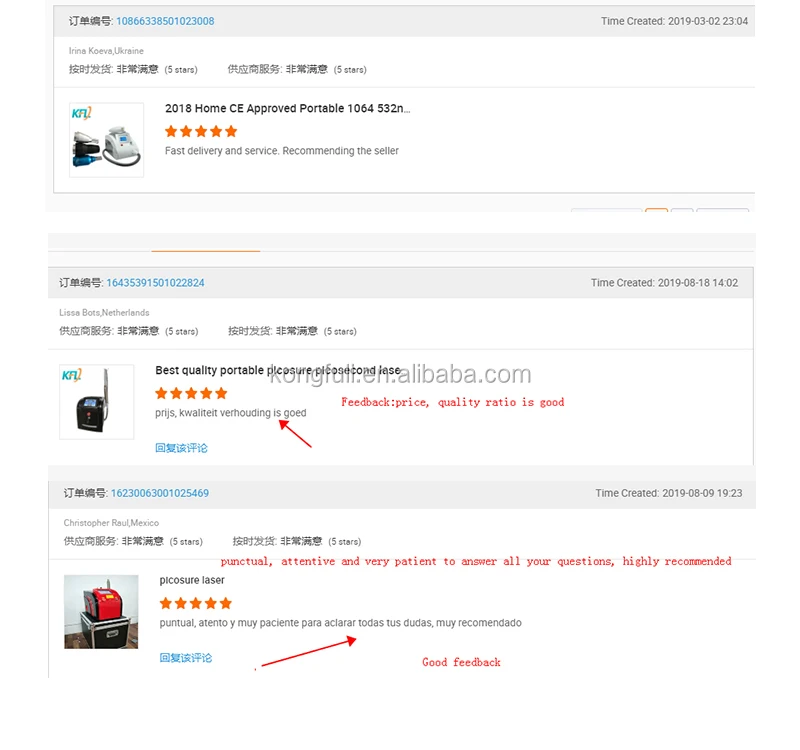
Task: Click the red picosure laser machine thumbnail
Action: tap(101, 612)
